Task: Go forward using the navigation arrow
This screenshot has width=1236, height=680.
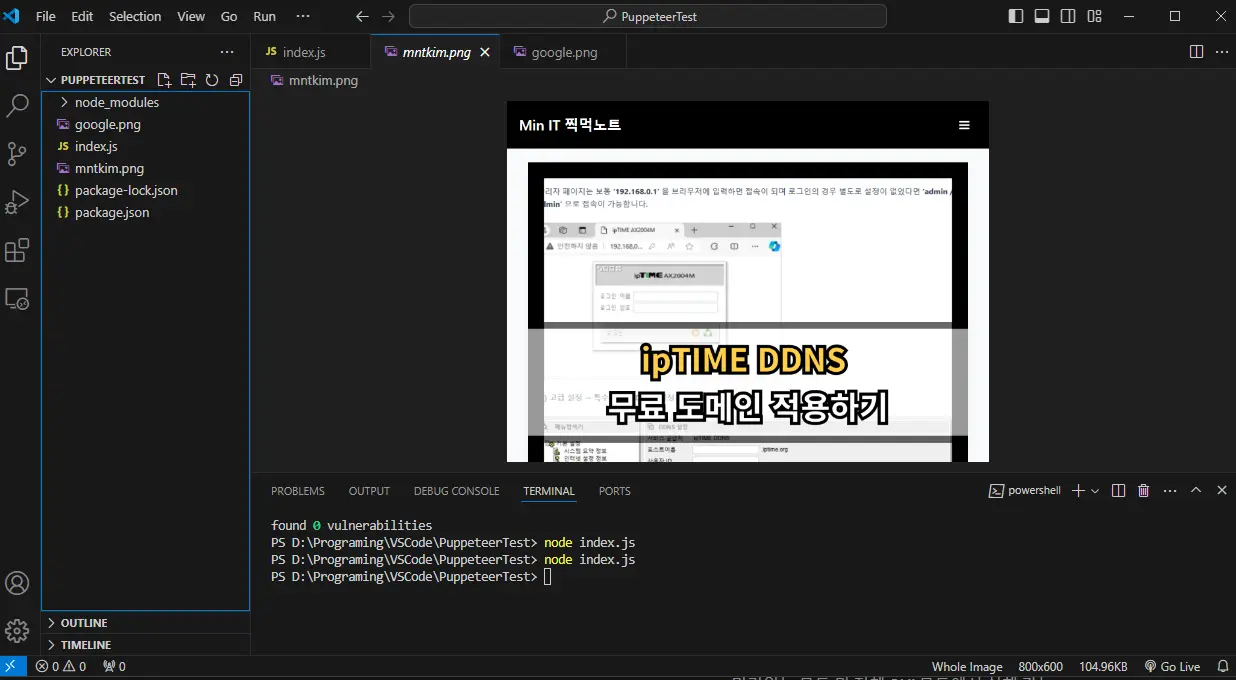Action: pos(389,17)
